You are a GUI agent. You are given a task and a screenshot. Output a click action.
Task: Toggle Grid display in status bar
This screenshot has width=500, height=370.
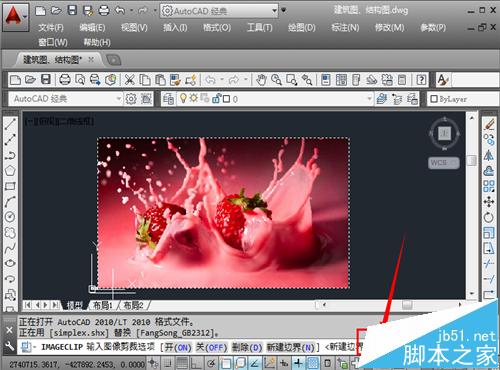(182, 363)
